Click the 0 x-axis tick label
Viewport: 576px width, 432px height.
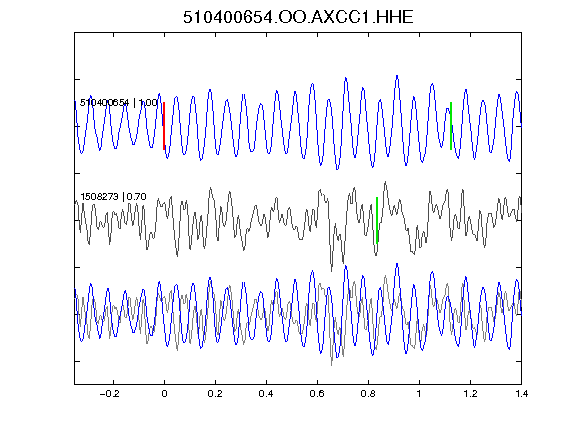(164, 394)
